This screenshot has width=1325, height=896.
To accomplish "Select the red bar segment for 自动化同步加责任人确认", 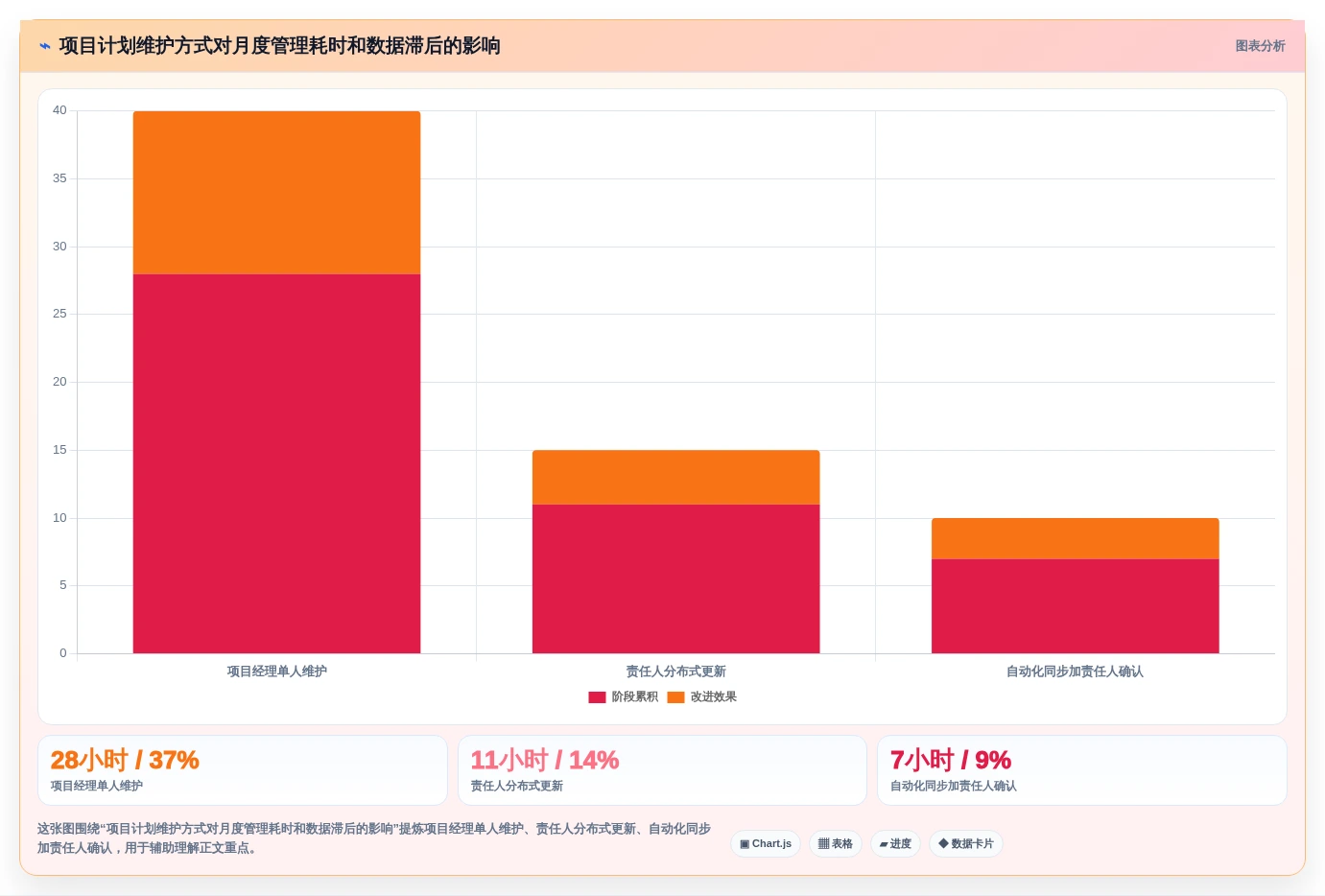I will coord(1076,606).
